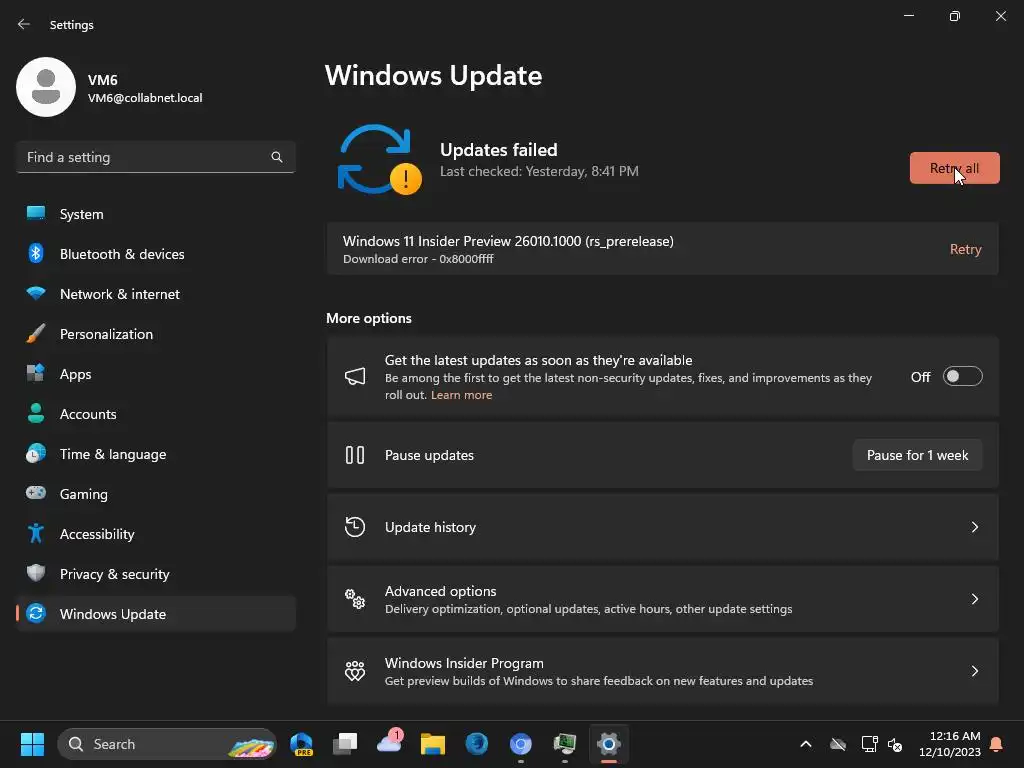Screen dimensions: 1024x768
Task: Click the Find a setting search field
Action: (155, 157)
